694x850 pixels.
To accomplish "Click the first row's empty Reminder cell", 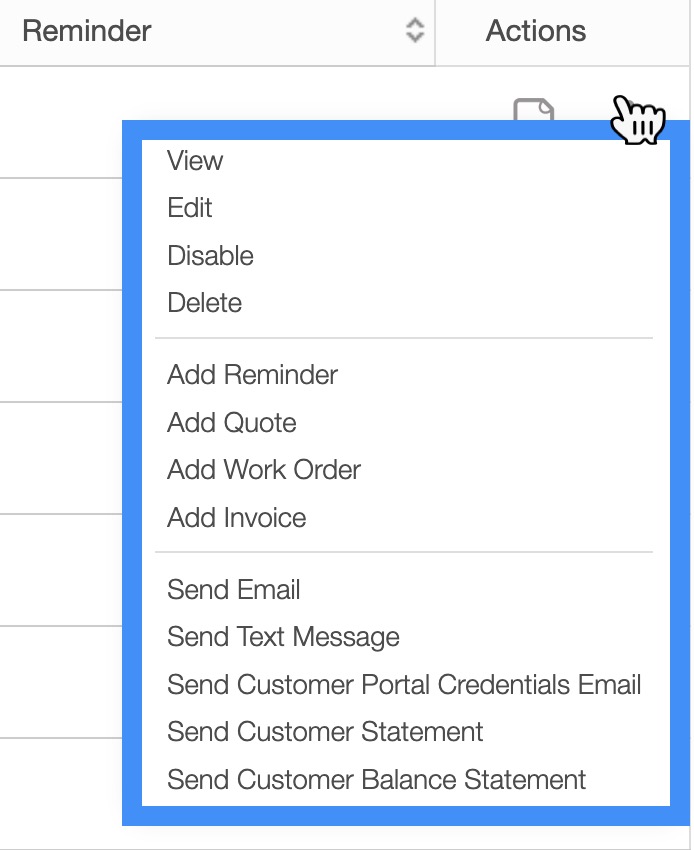I will coord(60,122).
